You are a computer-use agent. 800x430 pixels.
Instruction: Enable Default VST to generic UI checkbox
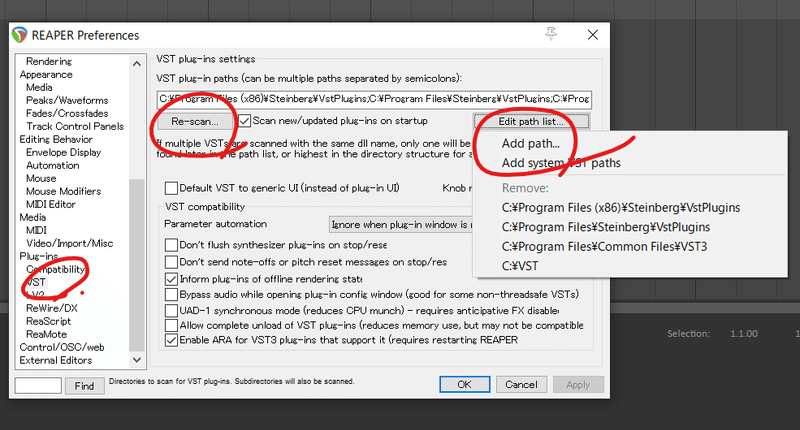click(171, 188)
